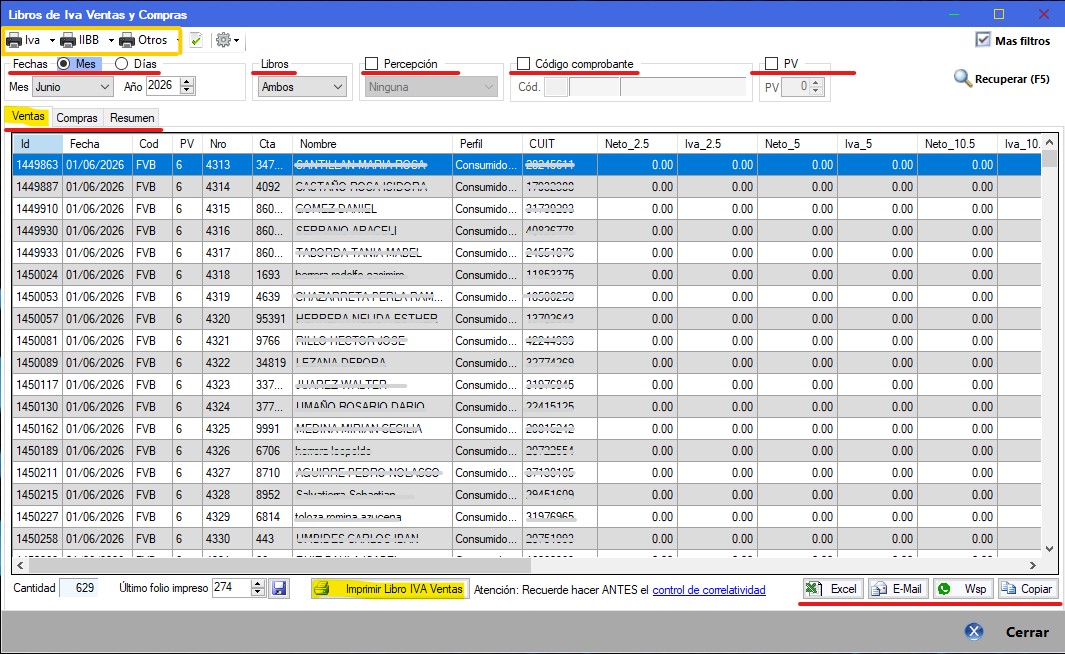Open the IIBB print dropdown arrow

[x=111, y=41]
